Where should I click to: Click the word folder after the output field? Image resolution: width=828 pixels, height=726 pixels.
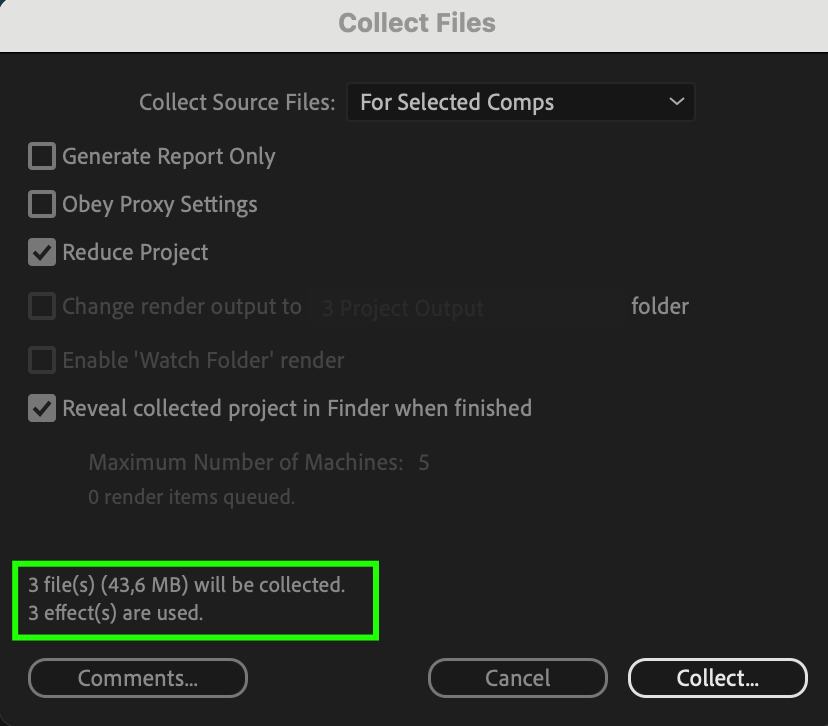[660, 306]
